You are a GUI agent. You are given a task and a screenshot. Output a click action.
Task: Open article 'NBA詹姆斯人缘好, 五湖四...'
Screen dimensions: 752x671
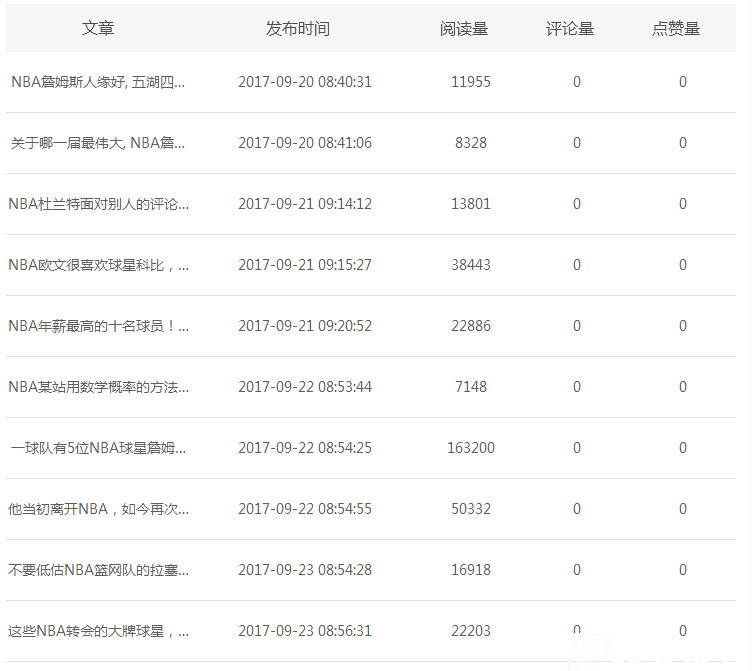pos(98,82)
